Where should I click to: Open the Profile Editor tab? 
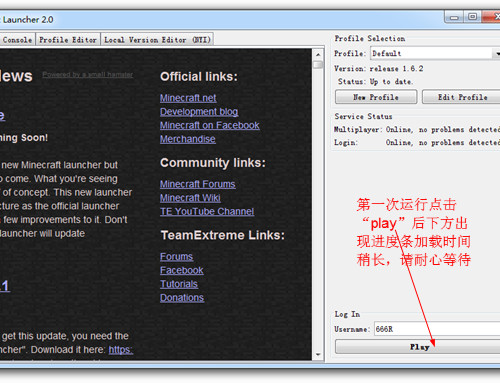click(68, 40)
